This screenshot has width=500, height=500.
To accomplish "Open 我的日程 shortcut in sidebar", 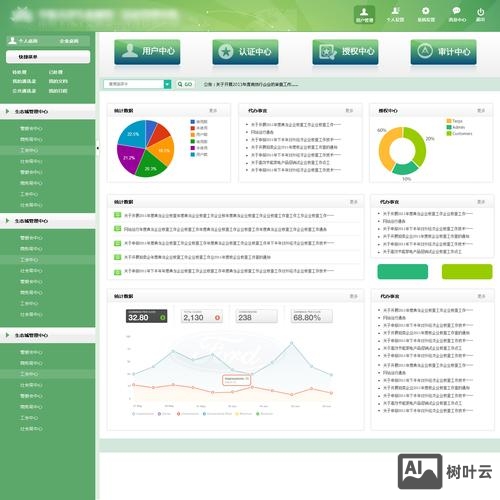I will click(x=58, y=91).
